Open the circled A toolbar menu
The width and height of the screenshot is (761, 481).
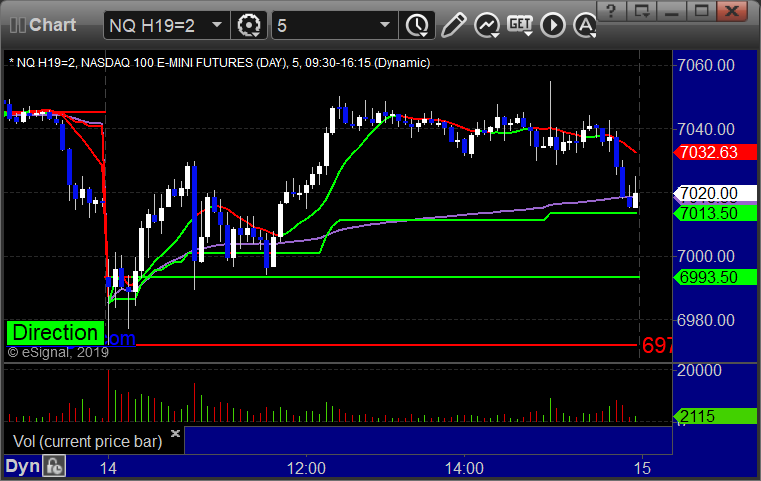585,25
